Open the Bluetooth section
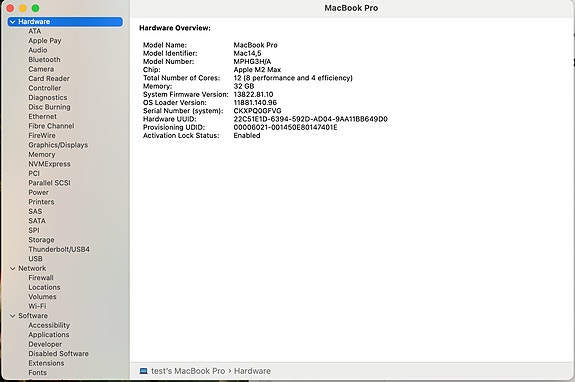The image size is (575, 382). 44,60
